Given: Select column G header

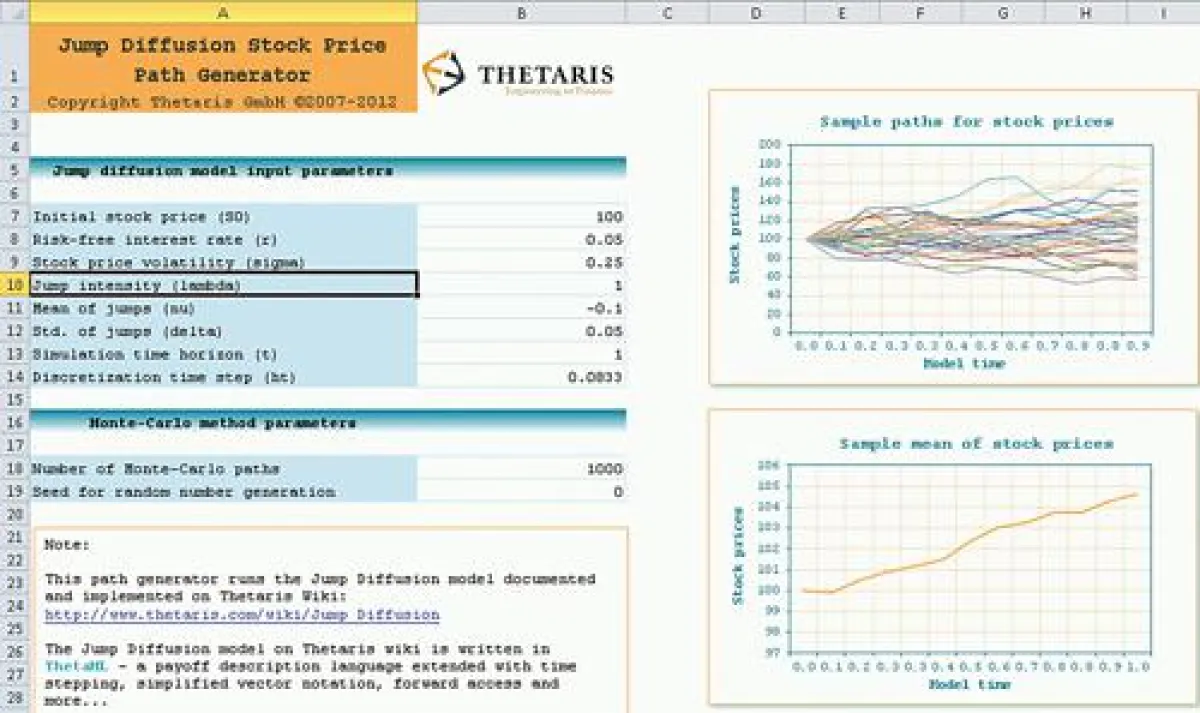Looking at the screenshot, I should [x=1003, y=12].
